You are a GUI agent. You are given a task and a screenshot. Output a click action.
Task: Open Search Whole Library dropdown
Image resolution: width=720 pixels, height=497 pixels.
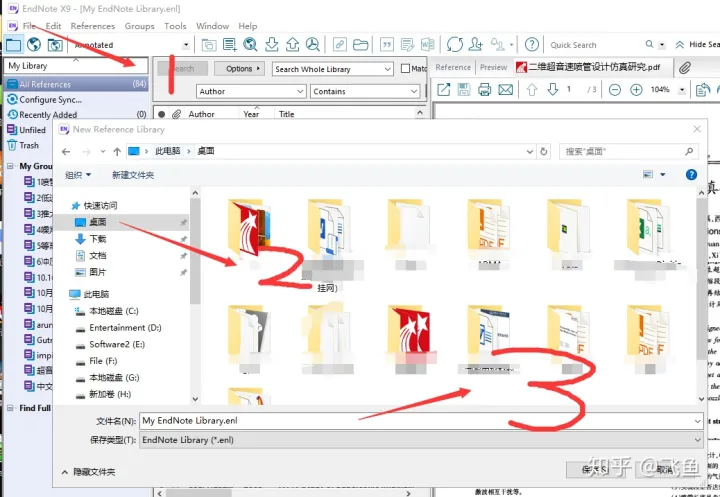tap(388, 69)
